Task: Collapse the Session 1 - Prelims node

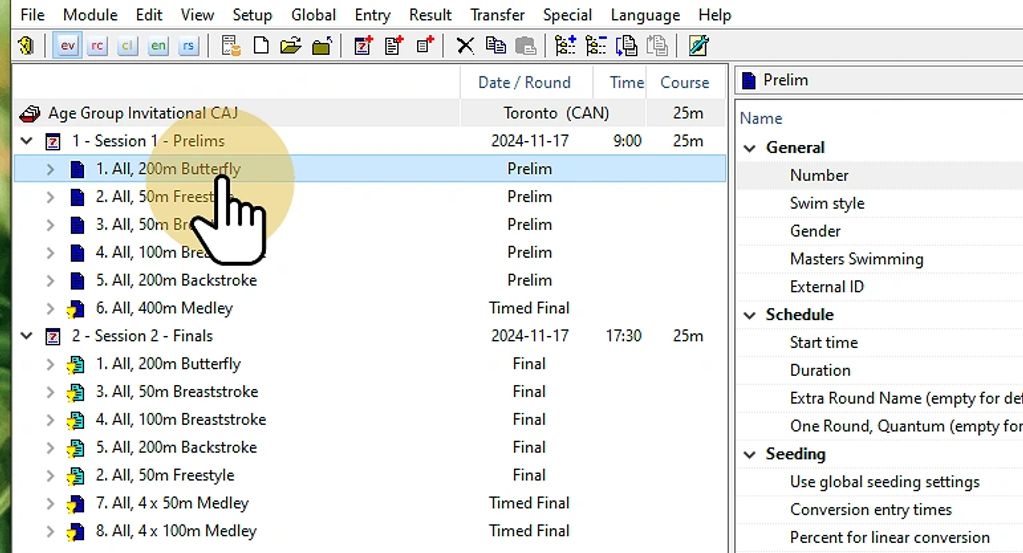Action: 27,141
